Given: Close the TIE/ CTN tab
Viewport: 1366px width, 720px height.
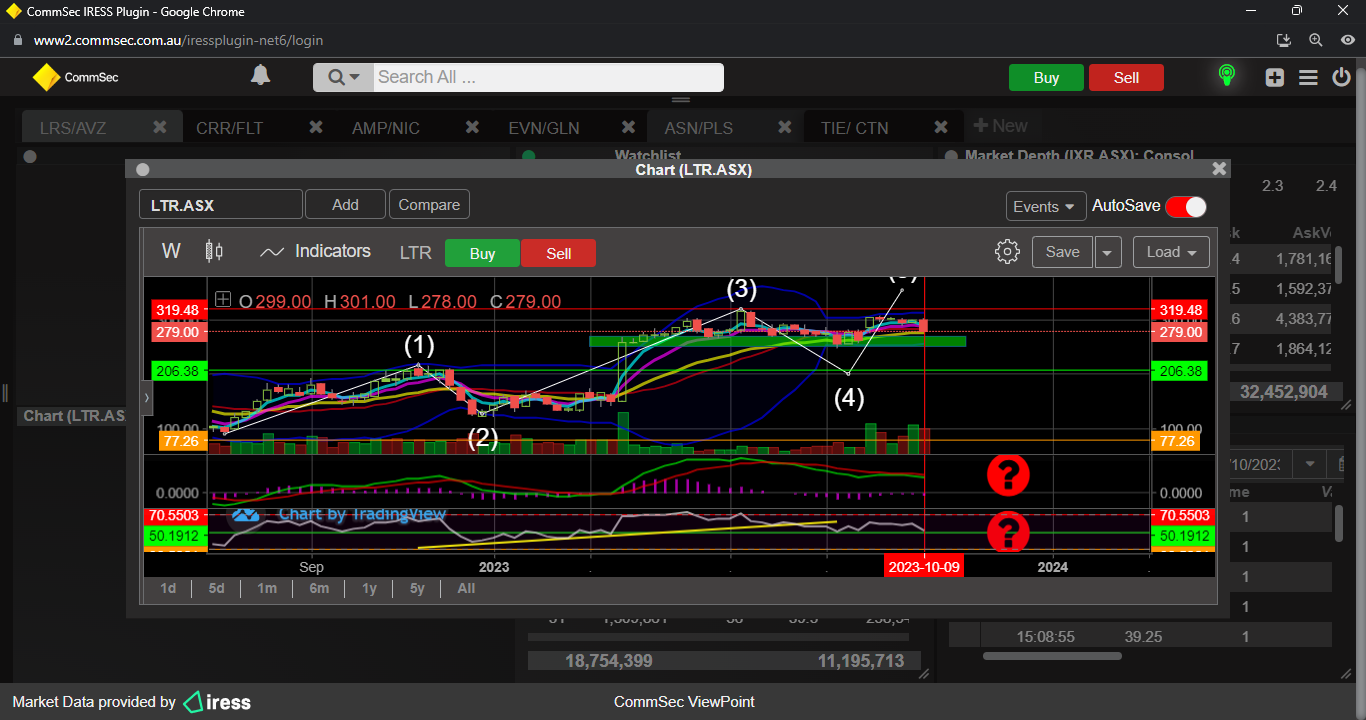Looking at the screenshot, I should (x=940, y=127).
